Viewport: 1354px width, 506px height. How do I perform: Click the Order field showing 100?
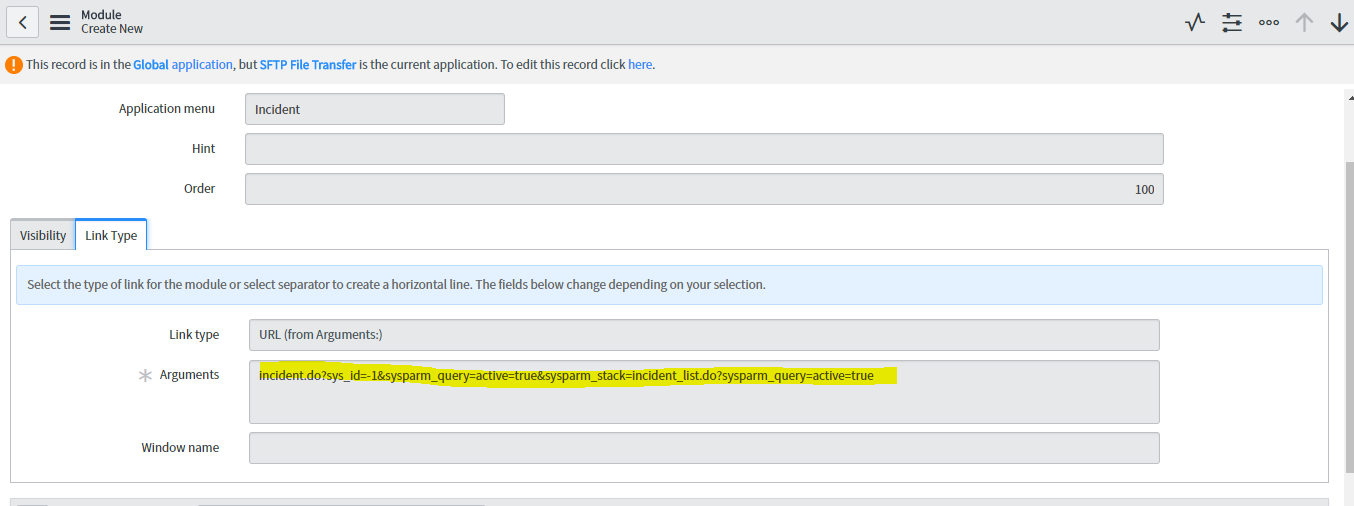click(704, 189)
